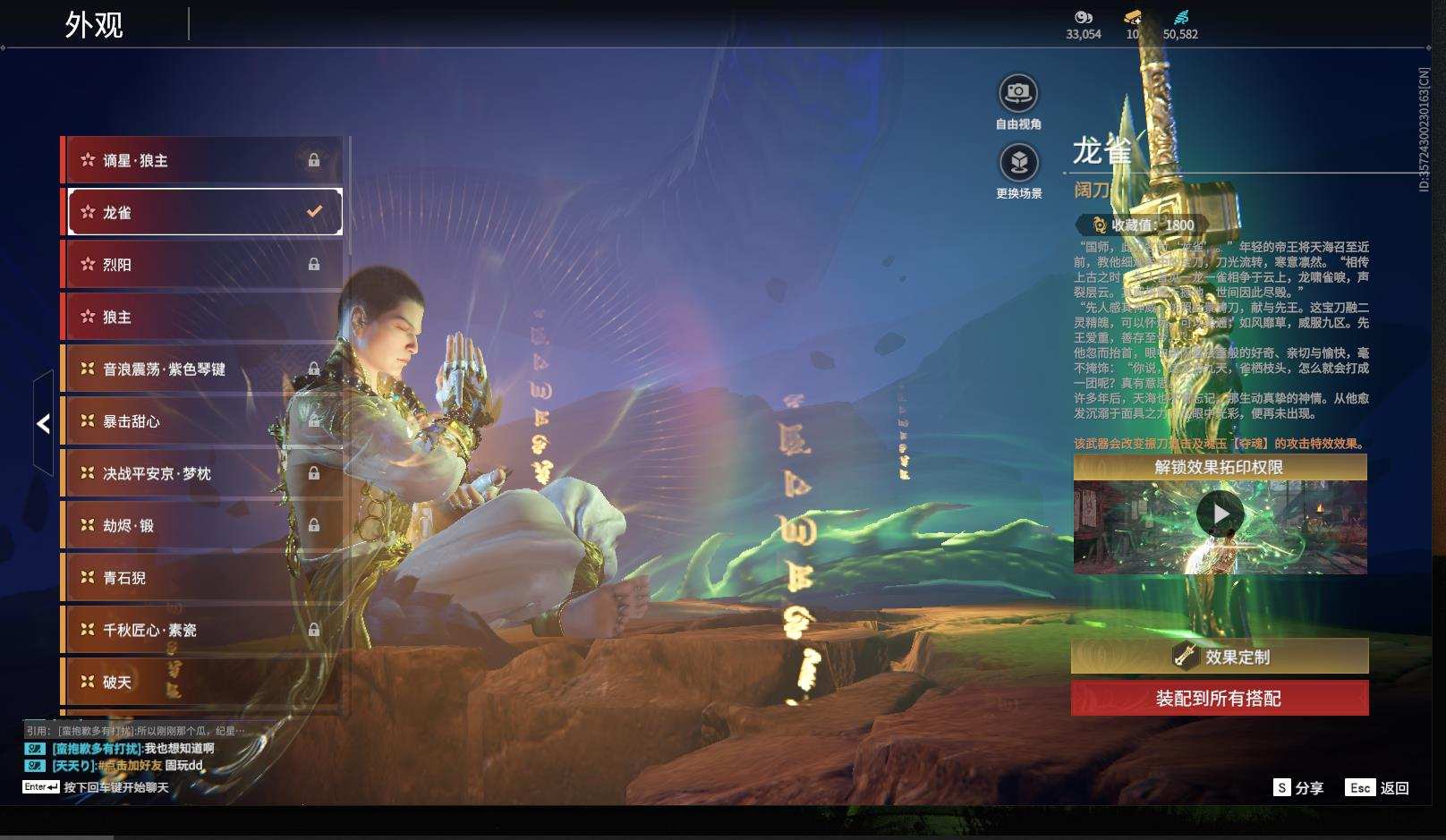The width and height of the screenshot is (1446, 840).
Task: Click the lock icon on 劫烬·锻
Action: 314,525
